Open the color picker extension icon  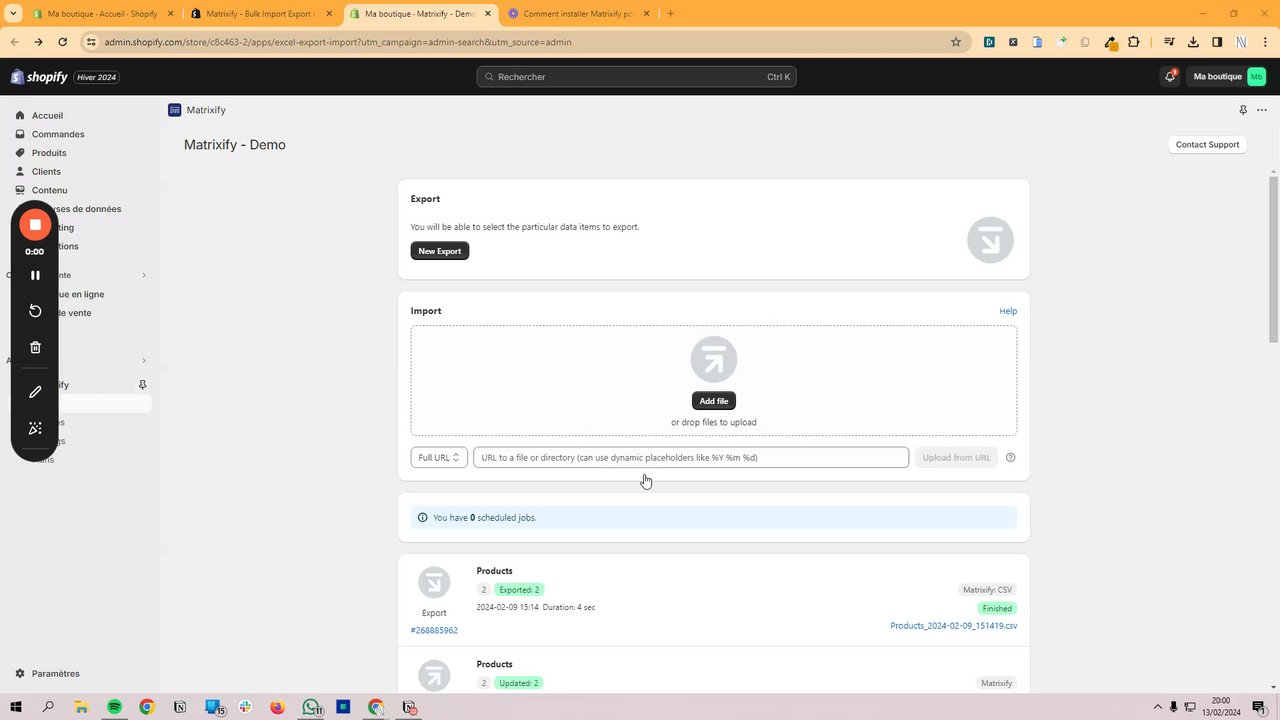point(1110,42)
